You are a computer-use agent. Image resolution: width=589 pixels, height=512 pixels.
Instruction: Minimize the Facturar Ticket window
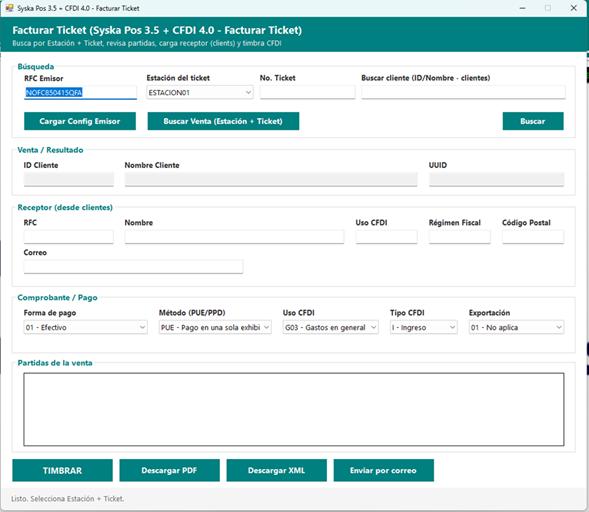click(x=523, y=8)
